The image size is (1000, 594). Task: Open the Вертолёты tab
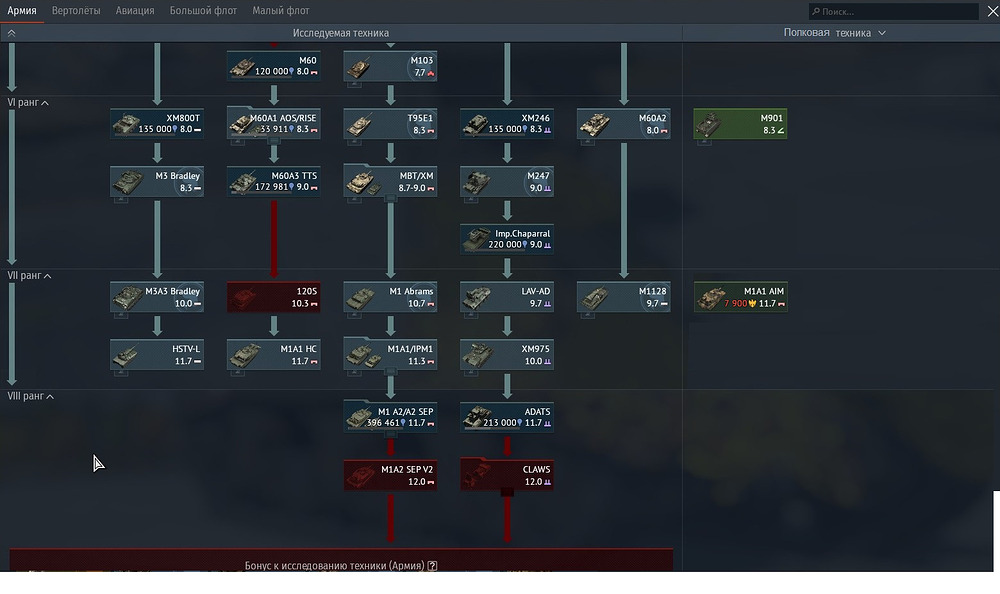click(76, 11)
